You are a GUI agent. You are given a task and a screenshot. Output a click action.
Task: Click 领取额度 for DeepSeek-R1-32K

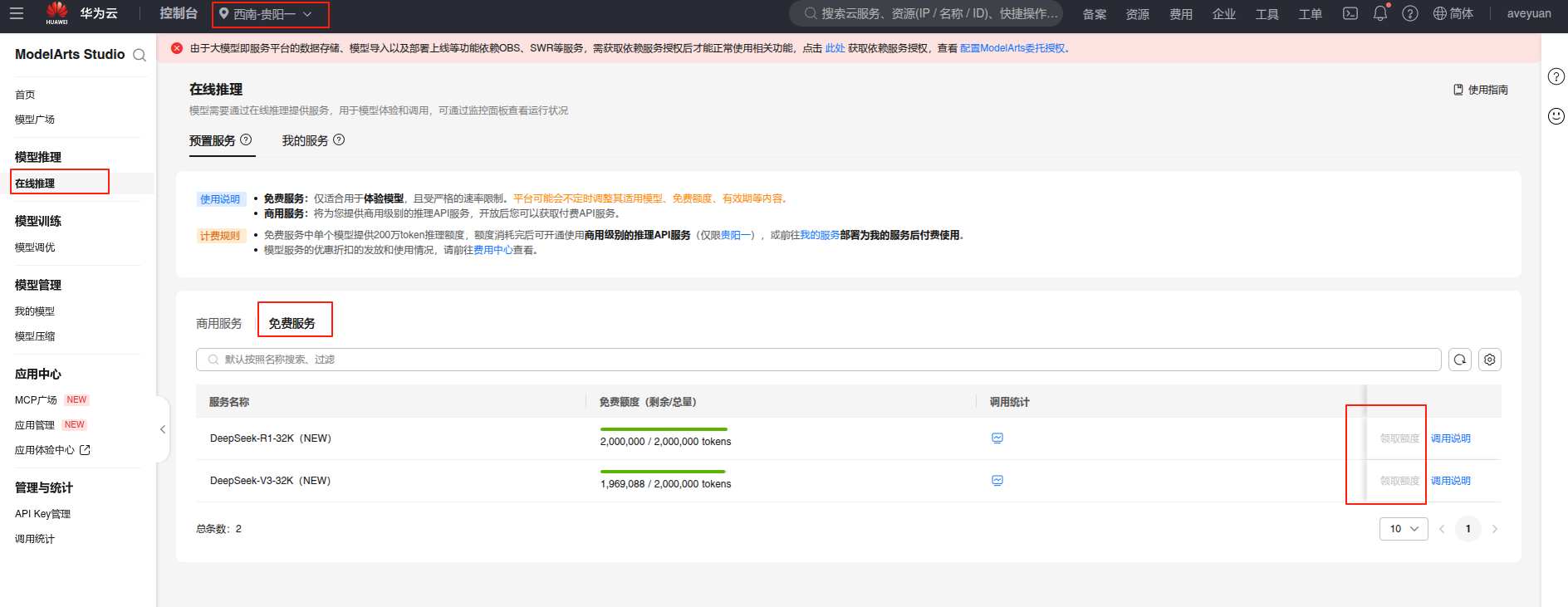coord(1399,438)
